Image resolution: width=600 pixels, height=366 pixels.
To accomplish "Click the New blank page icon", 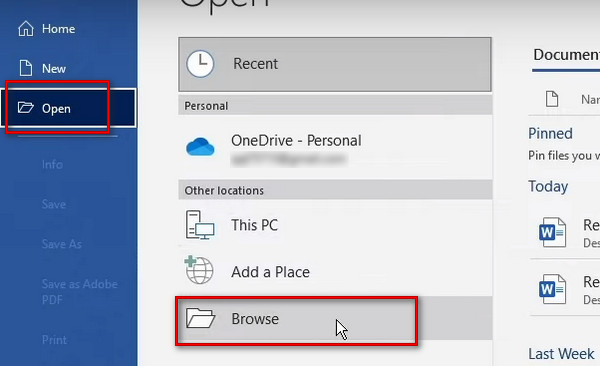I will click(x=26, y=68).
